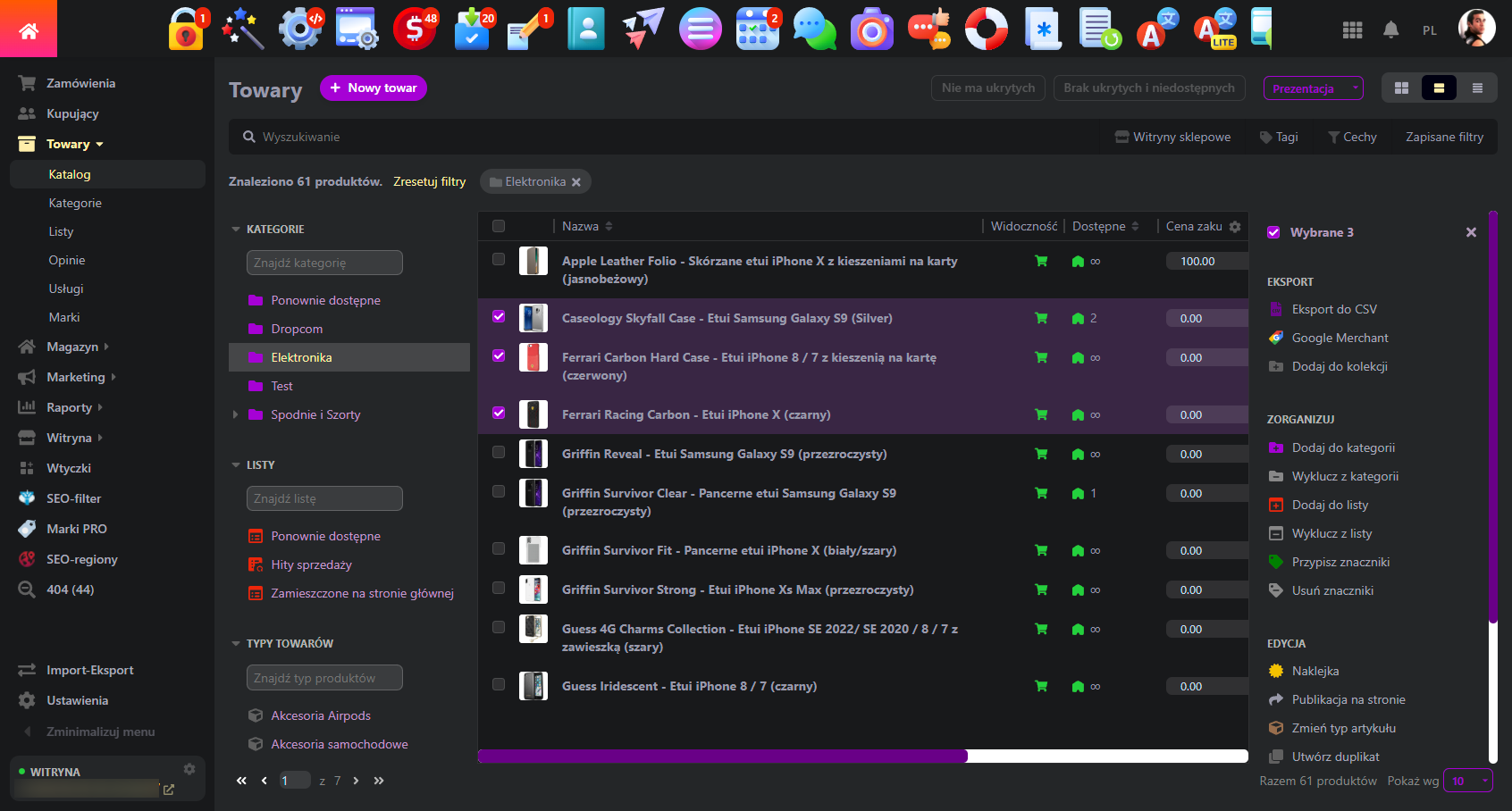Open table column settings gear icon

(x=1235, y=227)
